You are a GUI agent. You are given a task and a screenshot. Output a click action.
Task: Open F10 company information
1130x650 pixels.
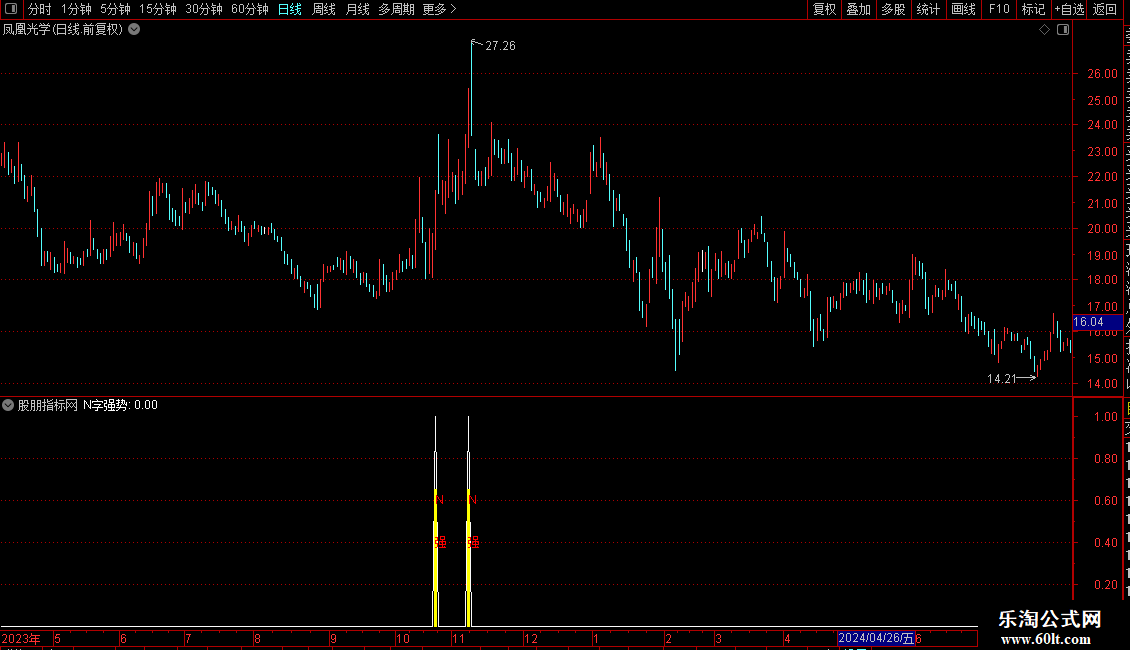point(999,9)
